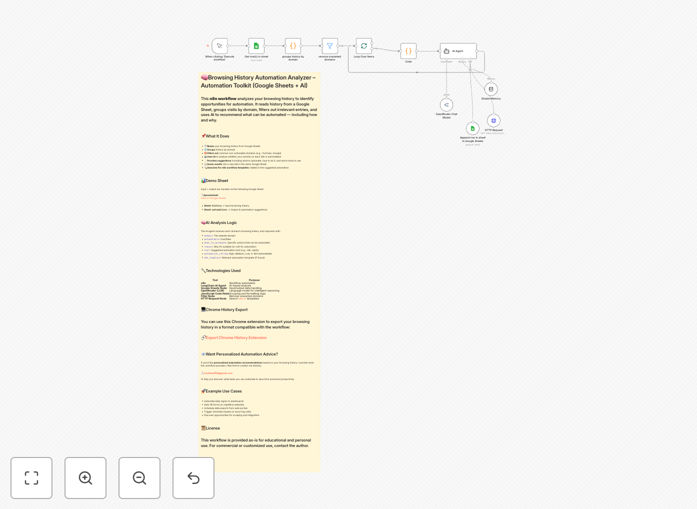Screen dimensions: 697x509
Task: Click the 'What It Does' heading
Action: coord(216,136)
